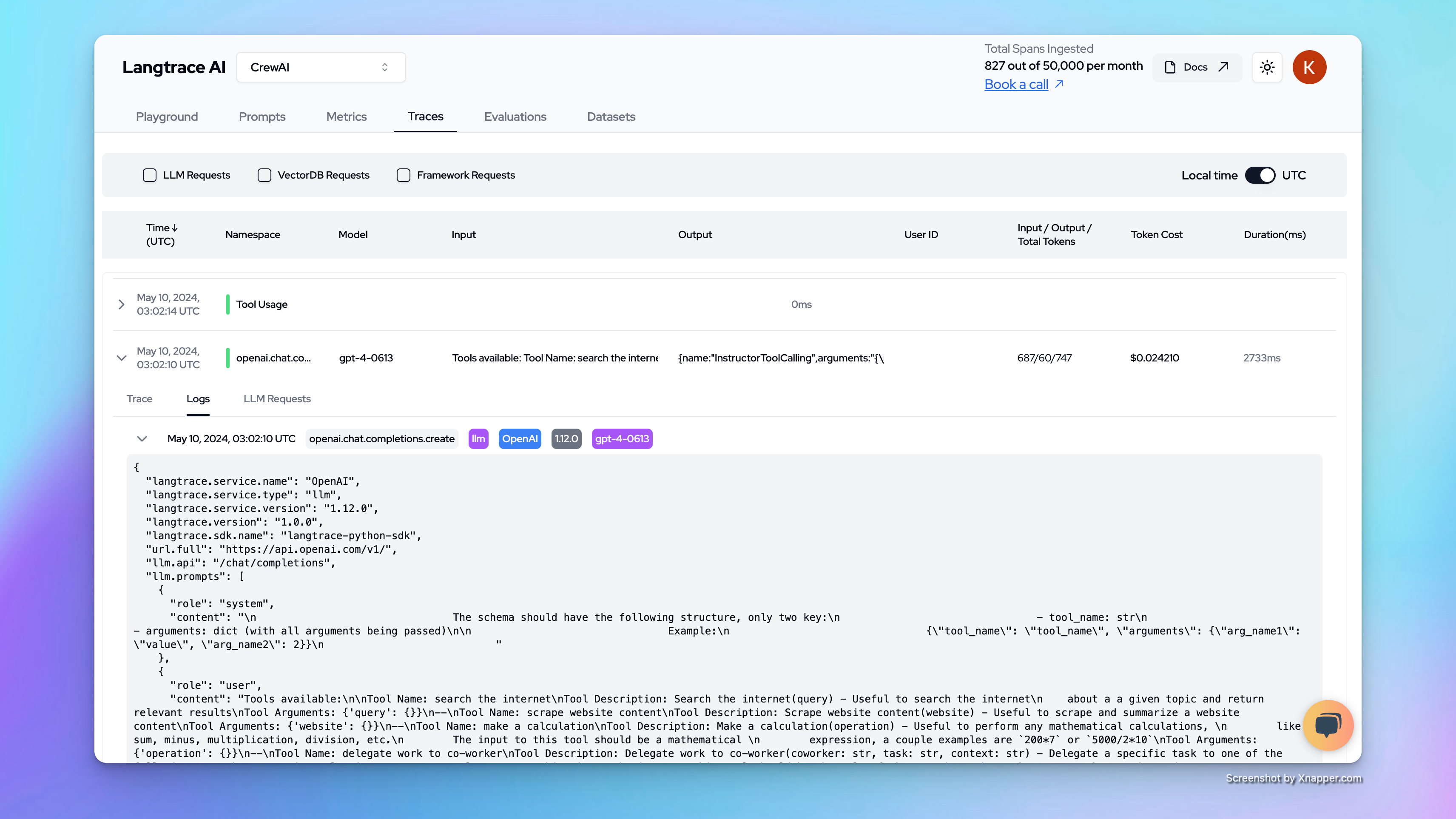
Task: Click the Time column sort arrow
Action: (174, 228)
